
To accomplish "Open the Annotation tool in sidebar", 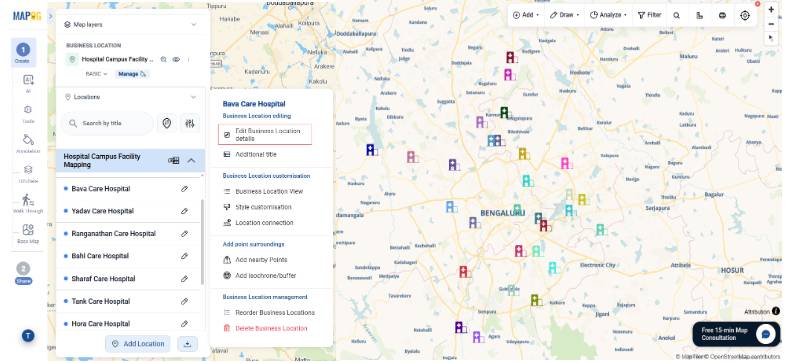I will pos(28,143).
